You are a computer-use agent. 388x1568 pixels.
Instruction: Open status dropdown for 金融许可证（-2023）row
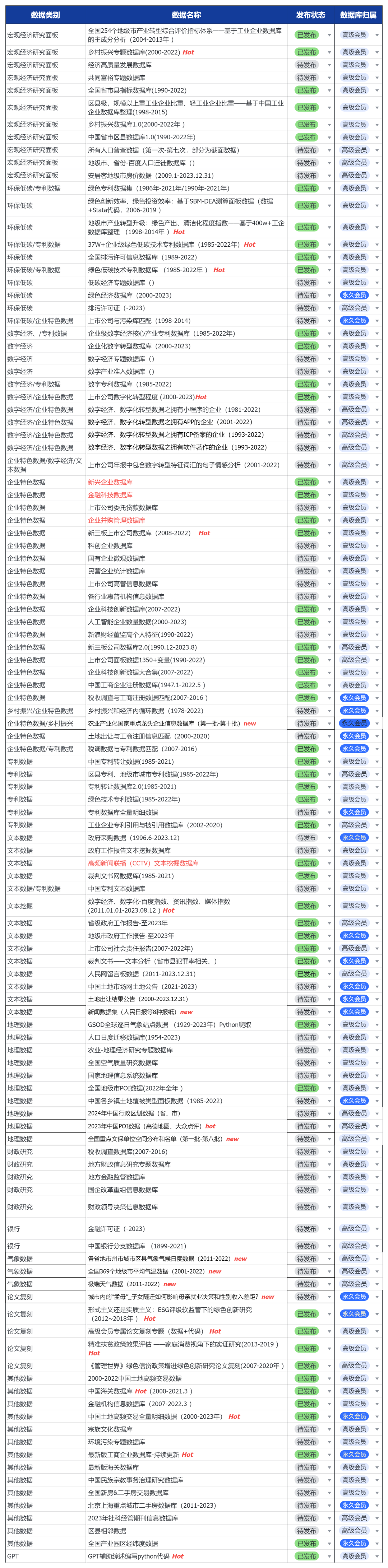(329, 1229)
